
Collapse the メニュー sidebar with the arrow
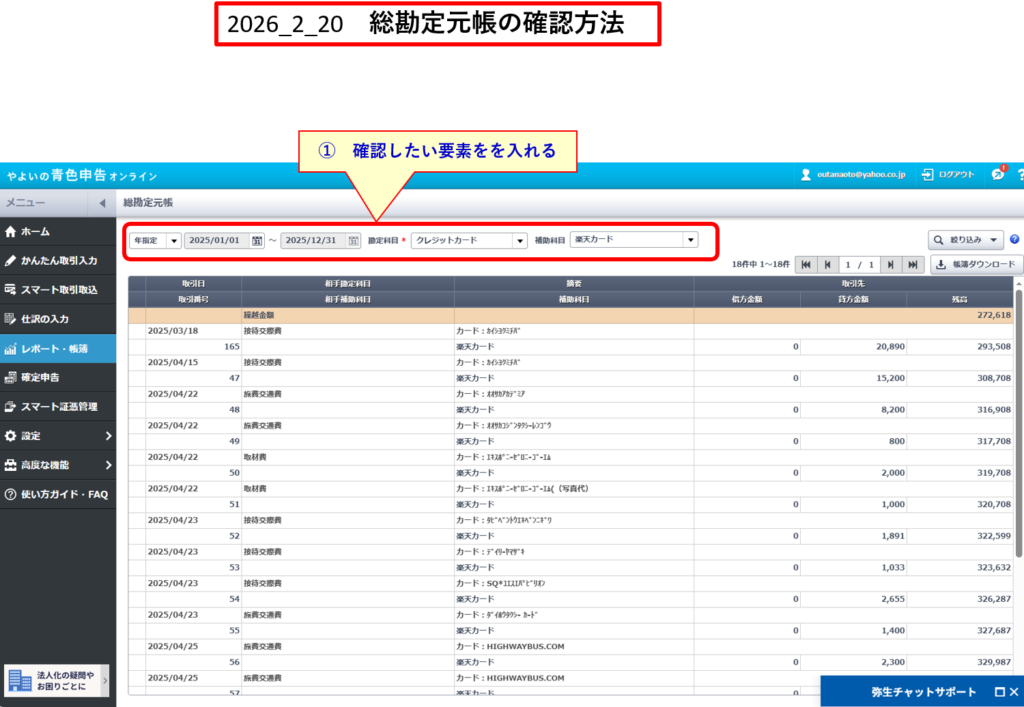click(x=102, y=203)
